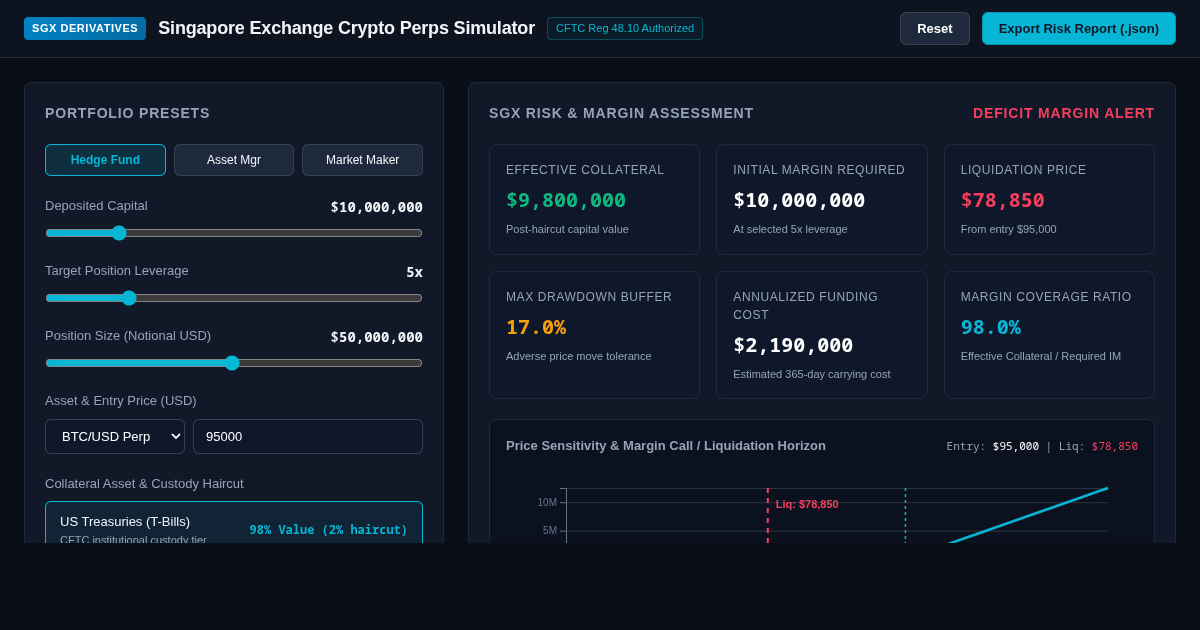Click the 98% Value (2% haircut) label
Screen dimensions: 1200x630
(329, 530)
